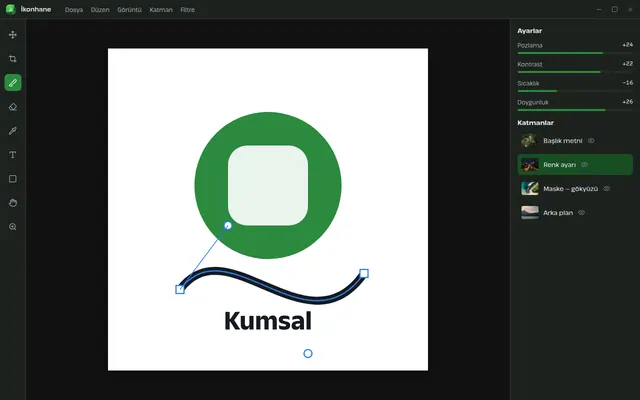This screenshot has width=640, height=400.
Task: Select the Arka plan layer thumbnail
Action: (x=530, y=212)
